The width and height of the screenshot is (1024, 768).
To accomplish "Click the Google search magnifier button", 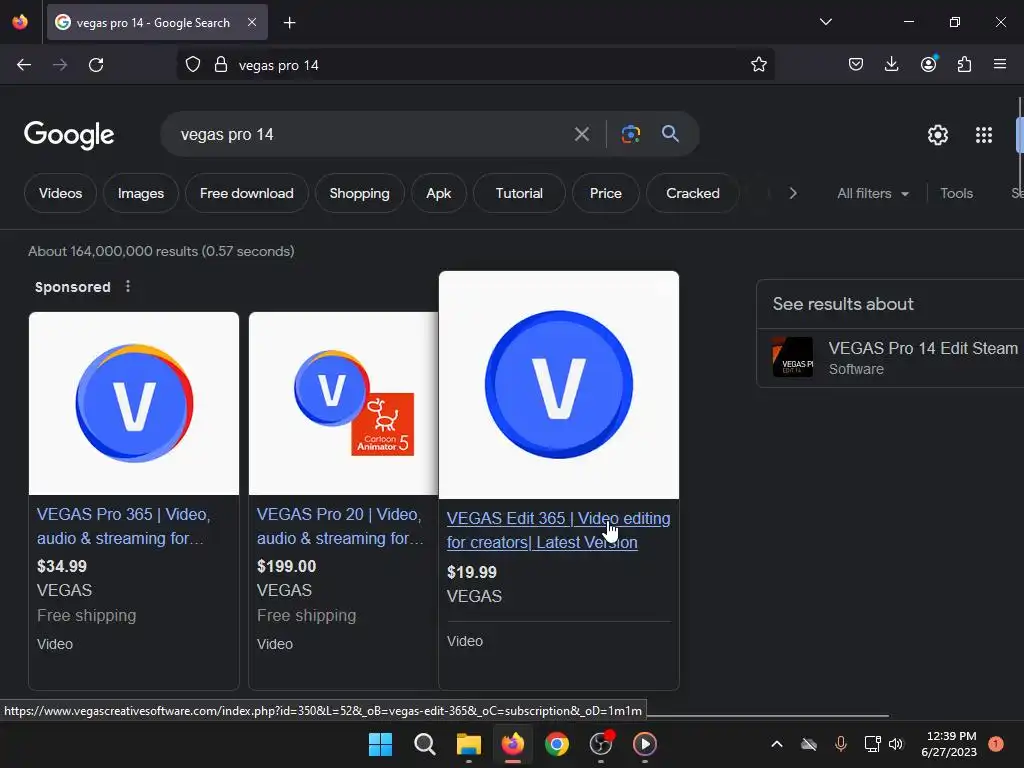I will click(670, 134).
